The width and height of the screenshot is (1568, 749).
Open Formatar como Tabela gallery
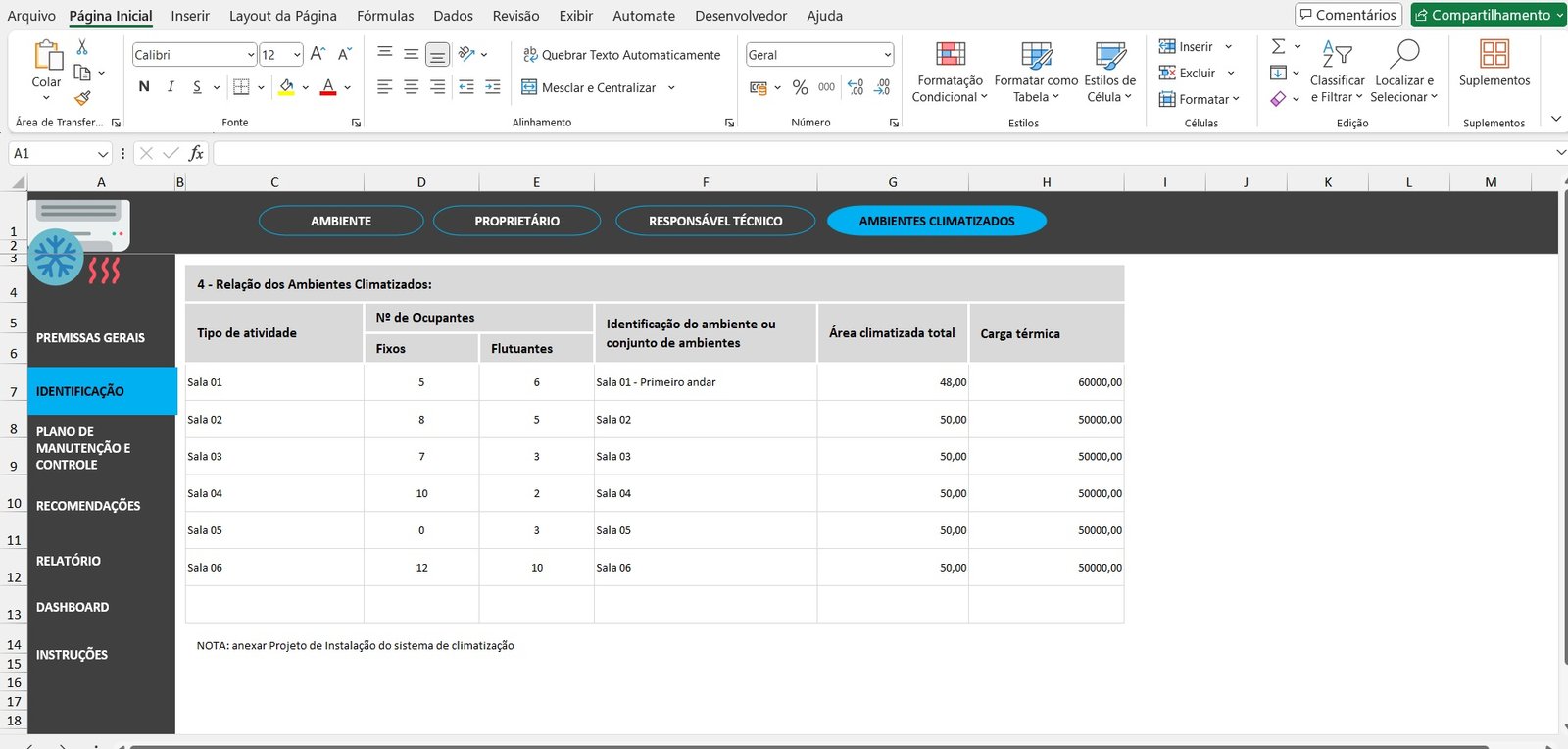pyautogui.click(x=1036, y=72)
